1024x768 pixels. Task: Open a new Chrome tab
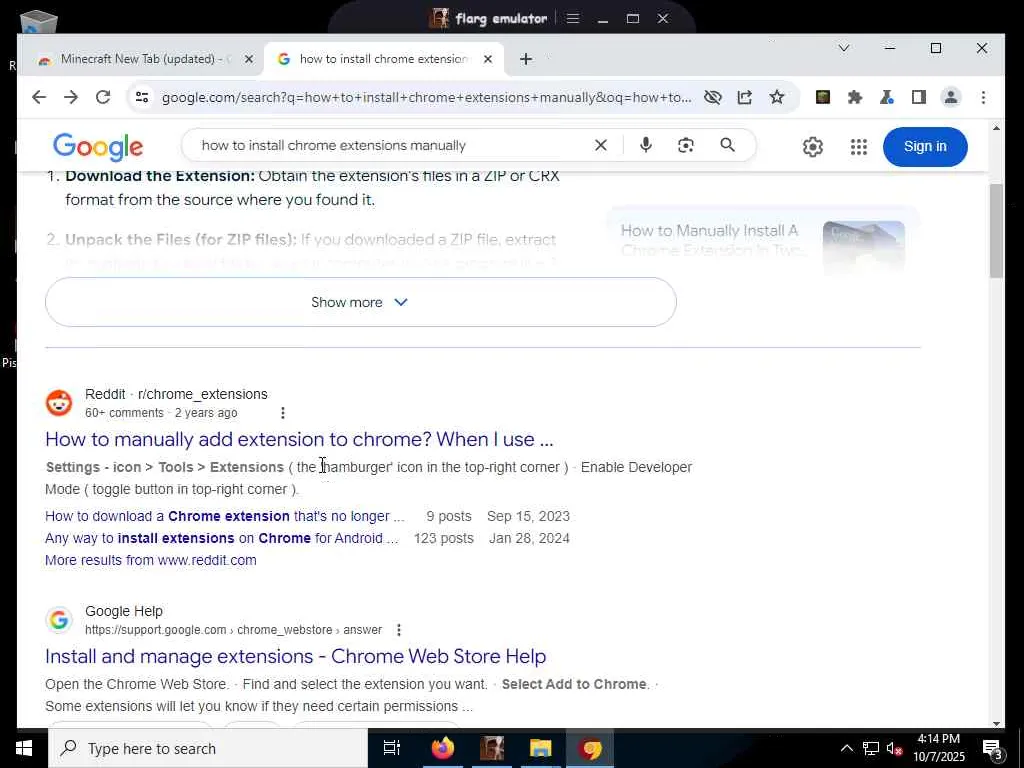click(526, 59)
